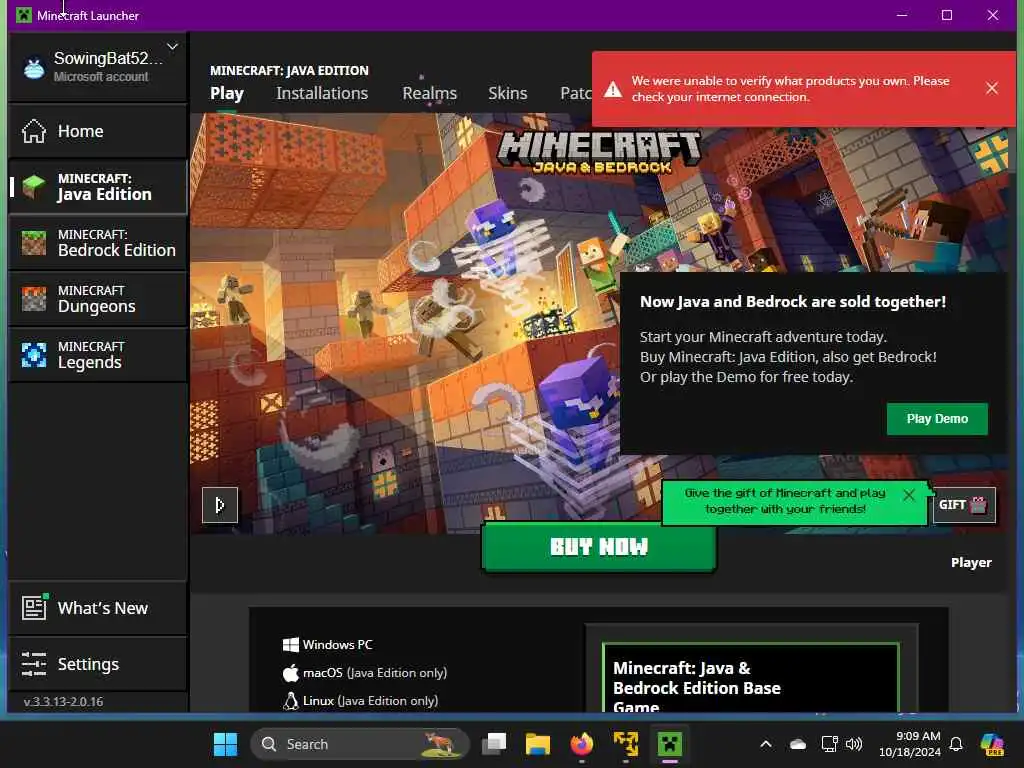The height and width of the screenshot is (768, 1024).
Task: Close the green gift tooltip
Action: pyautogui.click(x=908, y=495)
